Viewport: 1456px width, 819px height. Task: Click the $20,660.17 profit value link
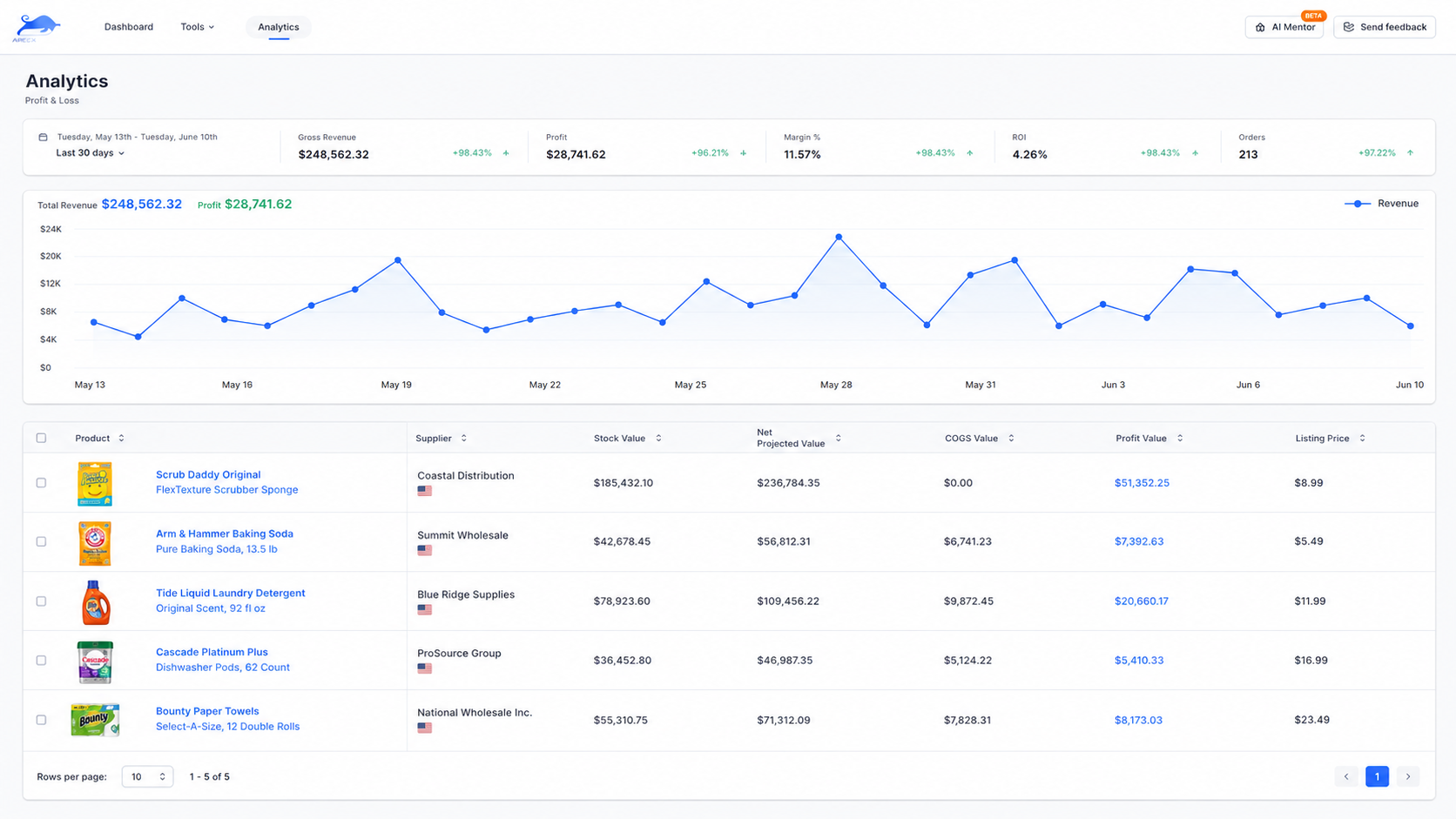pyautogui.click(x=1142, y=601)
